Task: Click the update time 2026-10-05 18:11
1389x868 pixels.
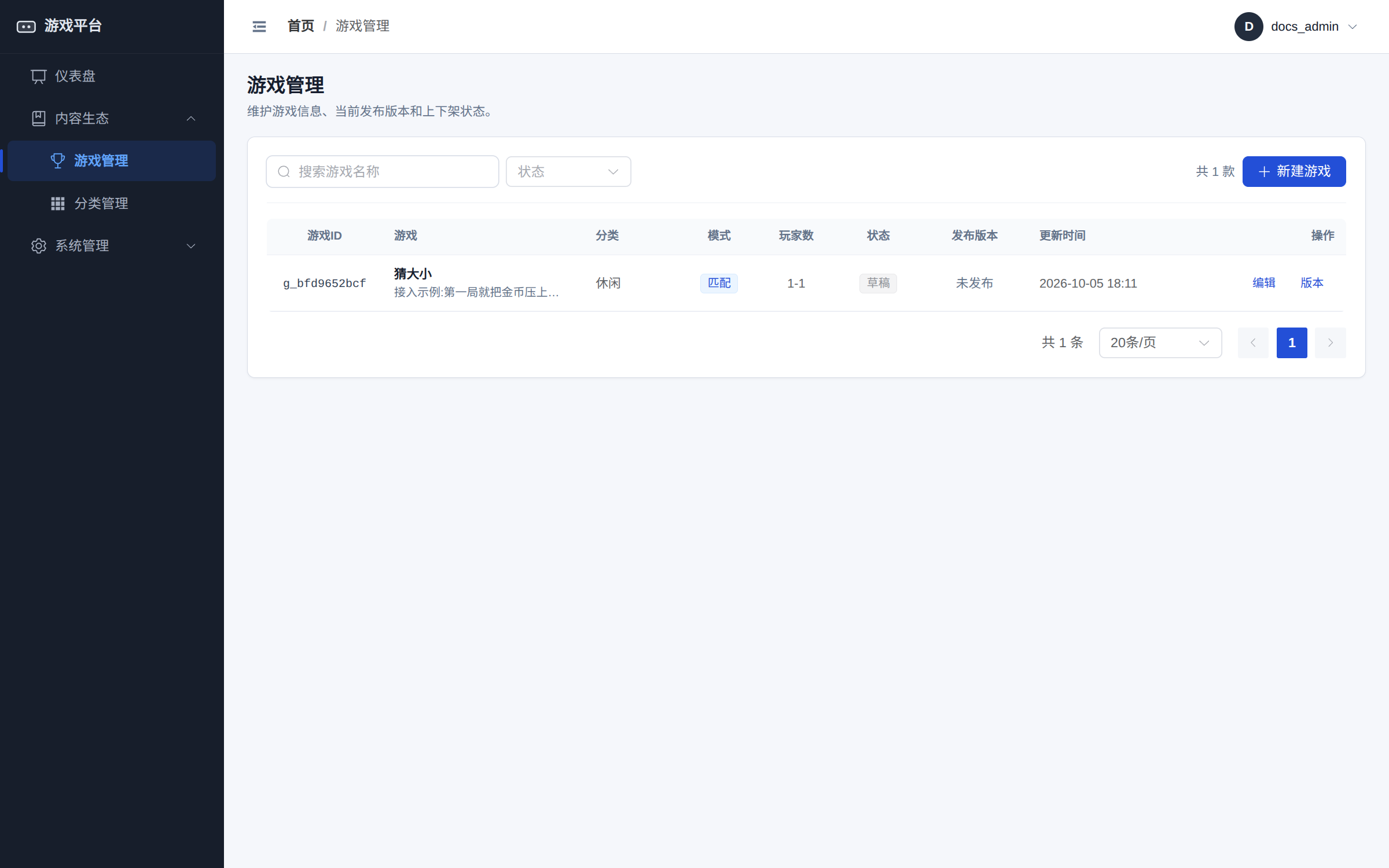Action: pos(1088,284)
